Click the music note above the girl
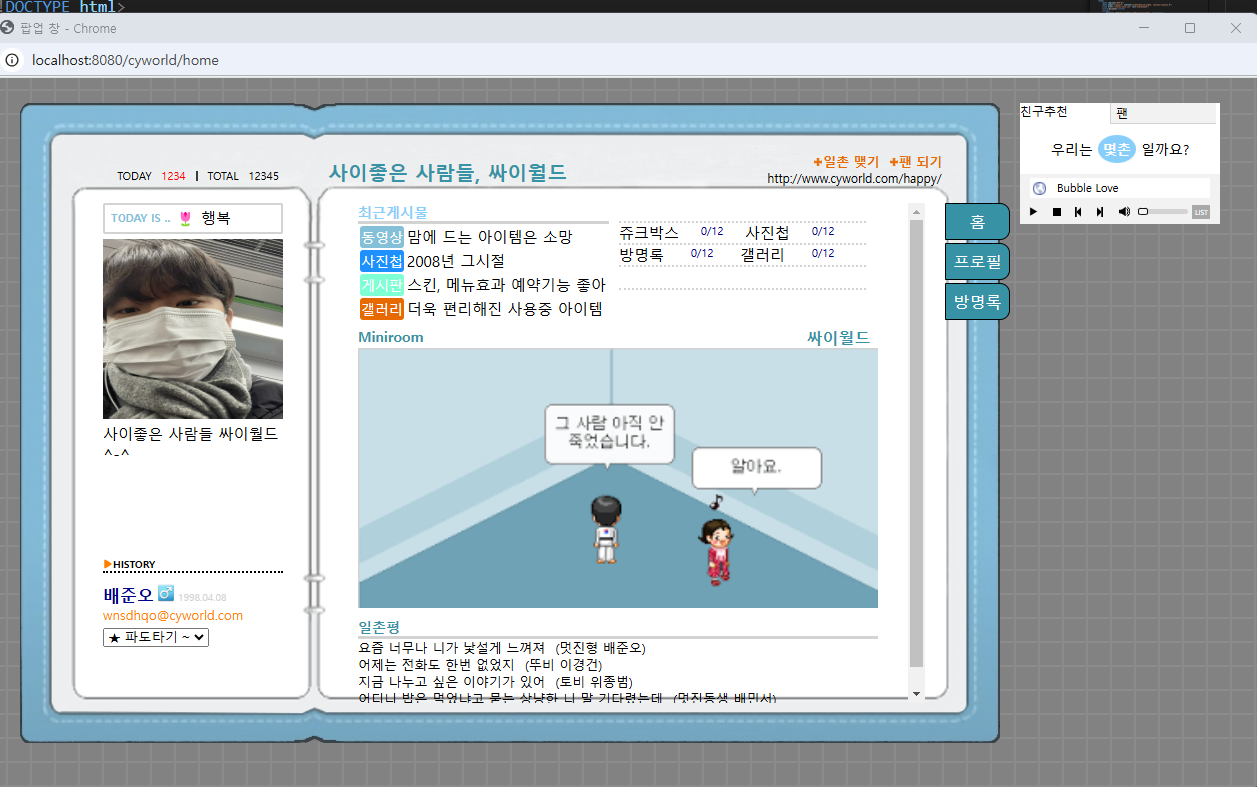This screenshot has width=1257, height=787. pos(716,502)
